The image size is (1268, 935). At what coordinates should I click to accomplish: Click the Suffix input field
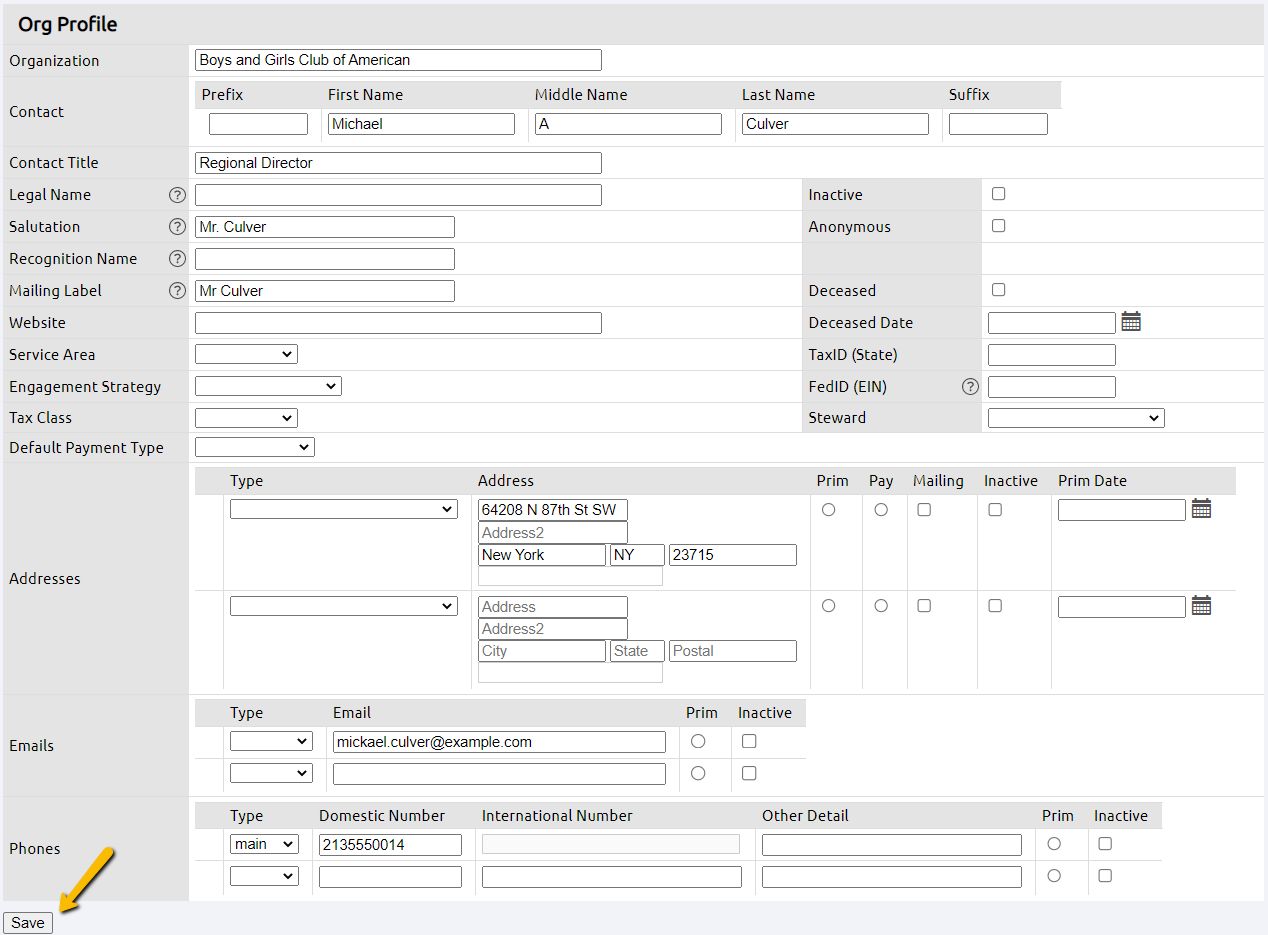[998, 124]
